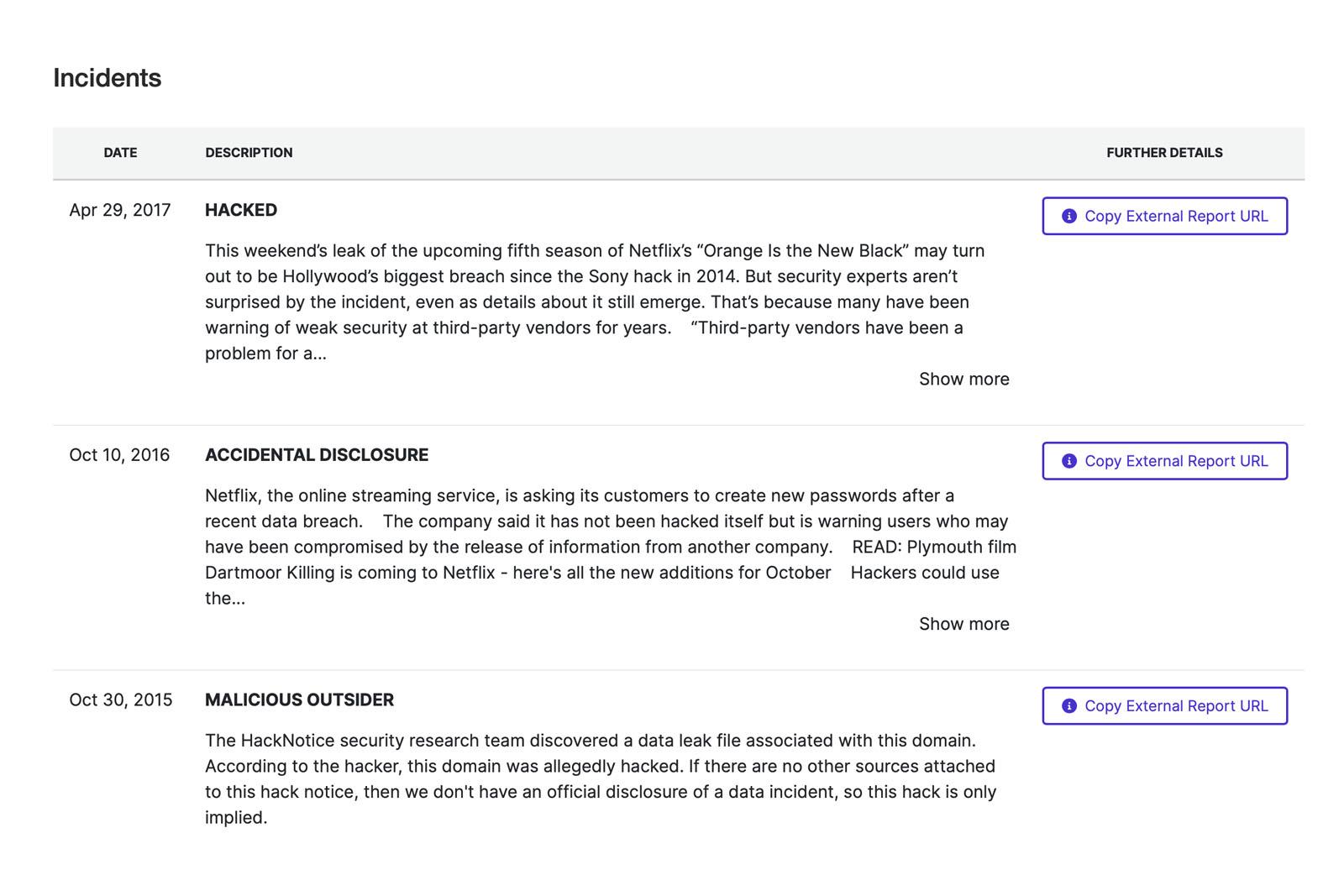Click info icon in Oct 30, 2015 report button
Image resolution: width=1344 pixels, height=896 pixels.
click(1069, 706)
